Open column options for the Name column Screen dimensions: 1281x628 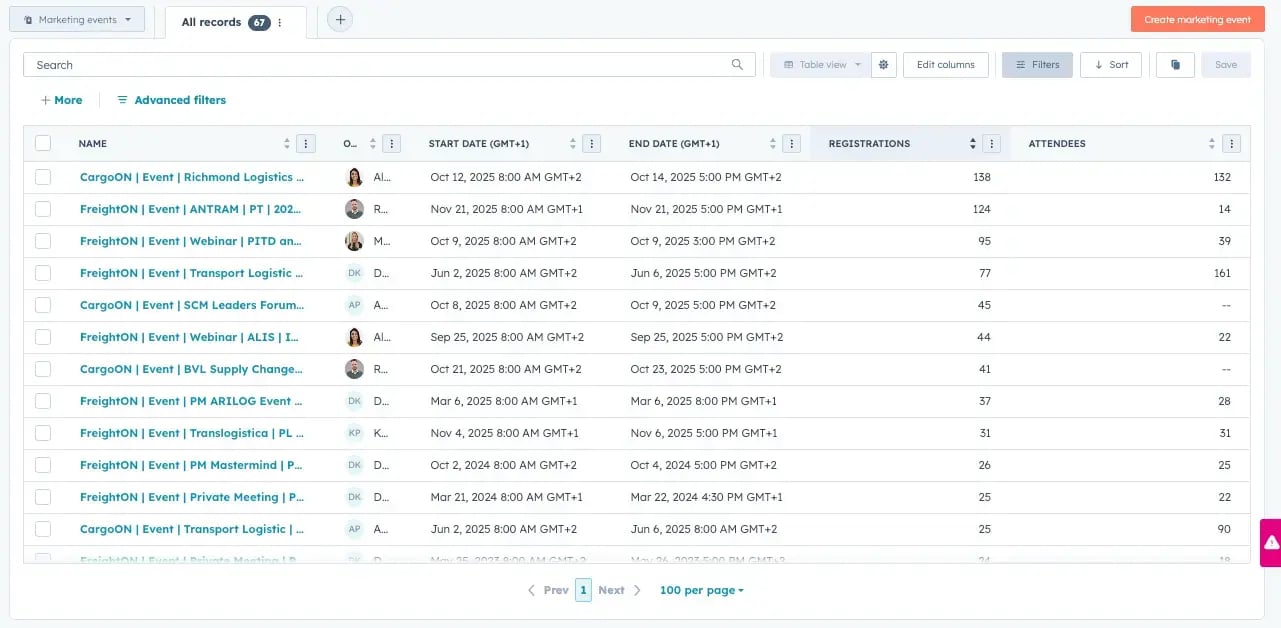pyautogui.click(x=306, y=143)
